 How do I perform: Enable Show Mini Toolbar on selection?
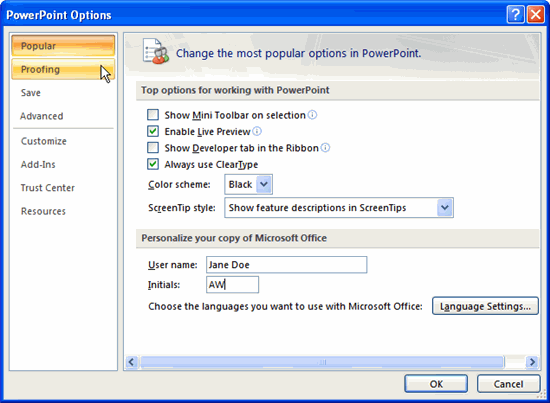coord(153,115)
